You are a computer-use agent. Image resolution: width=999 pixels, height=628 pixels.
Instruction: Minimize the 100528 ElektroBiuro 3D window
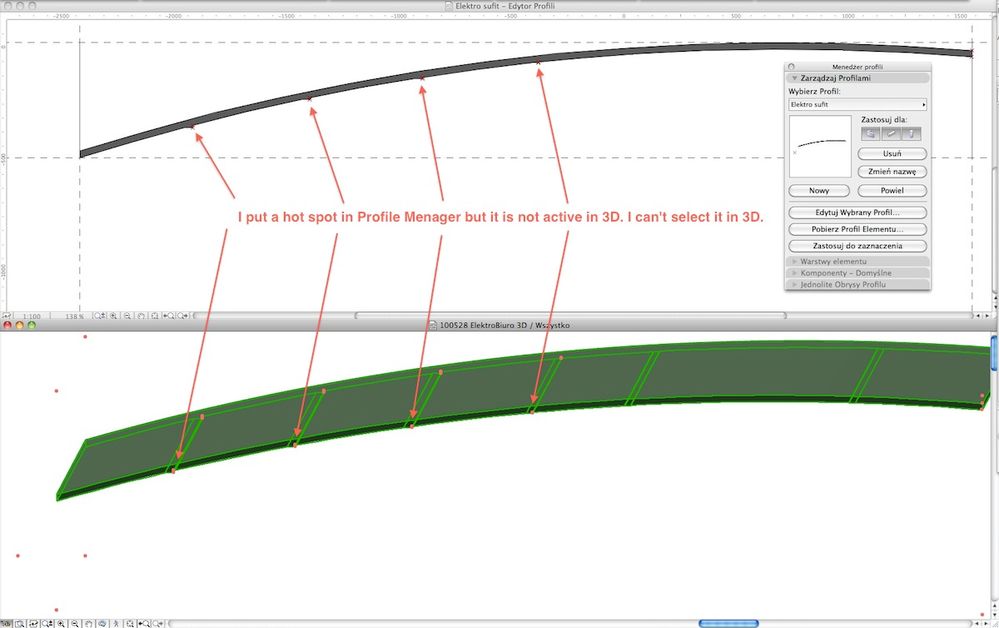click(x=20, y=325)
